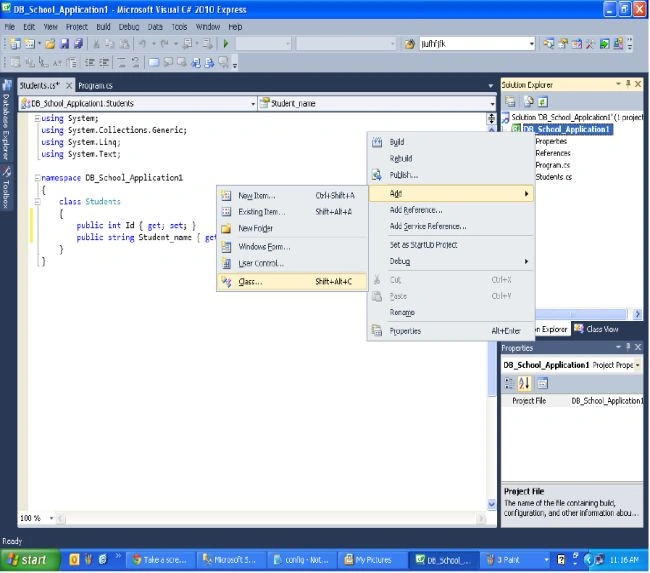The width and height of the screenshot is (650, 573).
Task: Open the Data menu
Action: point(155,27)
